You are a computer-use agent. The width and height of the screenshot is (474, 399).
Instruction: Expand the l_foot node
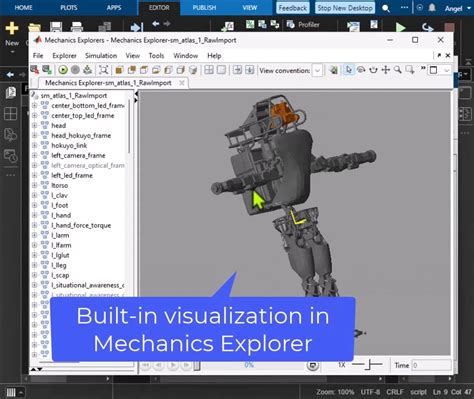click(34, 205)
